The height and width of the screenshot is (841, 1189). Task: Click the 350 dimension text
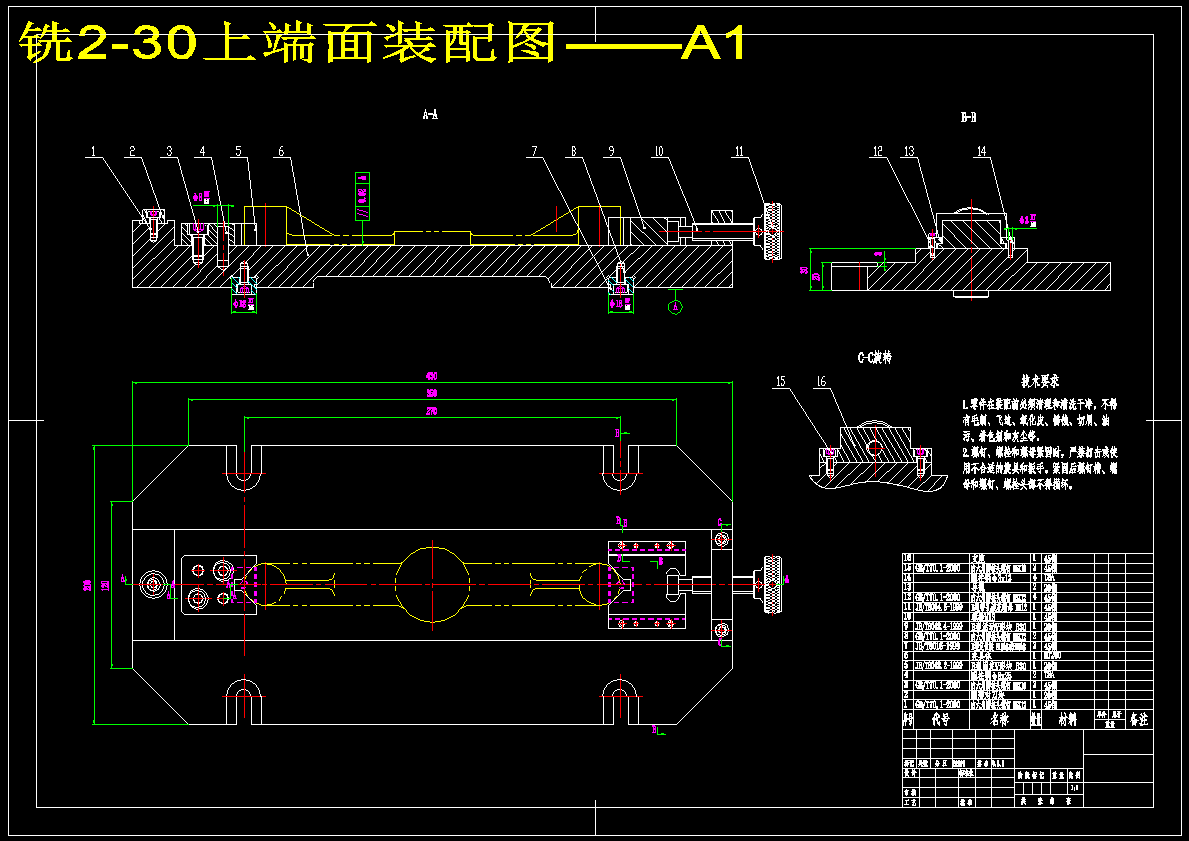432,394
